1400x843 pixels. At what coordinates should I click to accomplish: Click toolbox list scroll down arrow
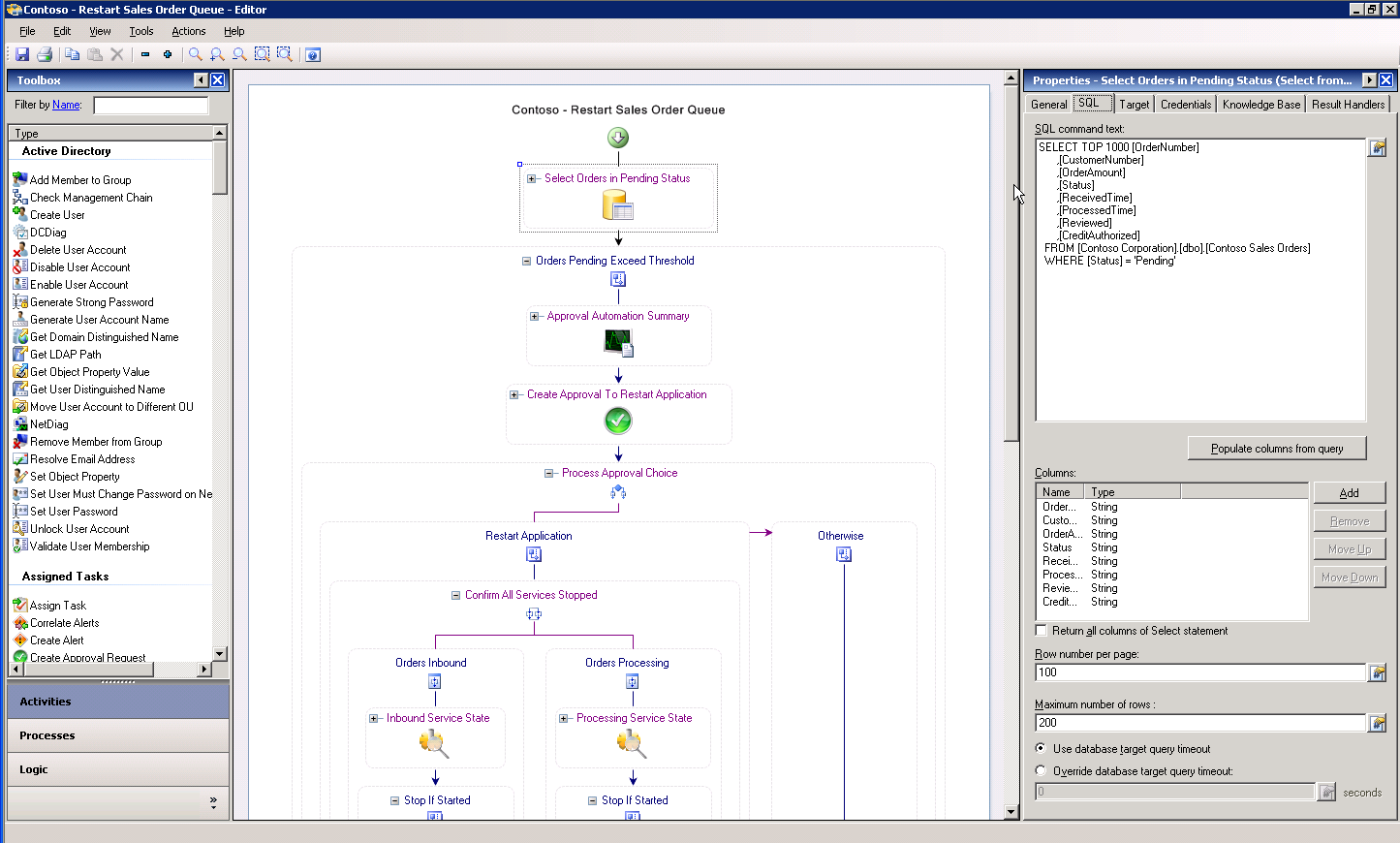coord(220,654)
